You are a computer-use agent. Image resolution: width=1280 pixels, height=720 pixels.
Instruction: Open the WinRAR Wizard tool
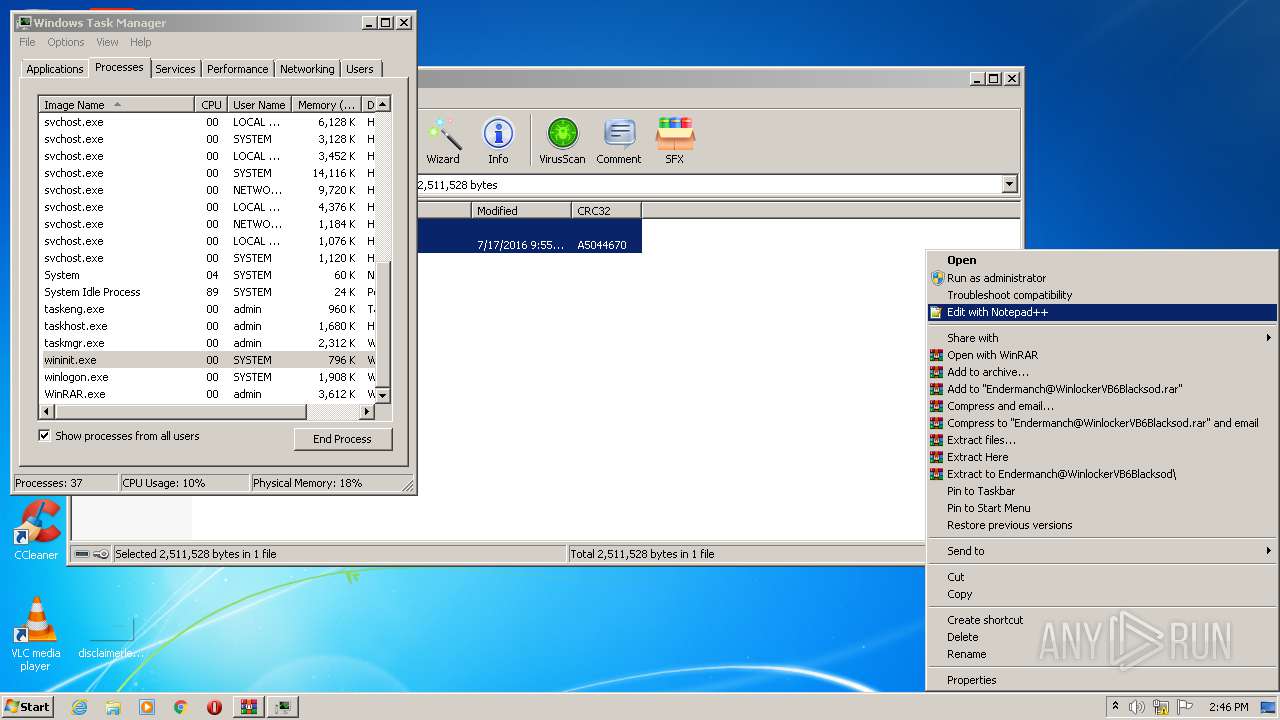[x=443, y=141]
